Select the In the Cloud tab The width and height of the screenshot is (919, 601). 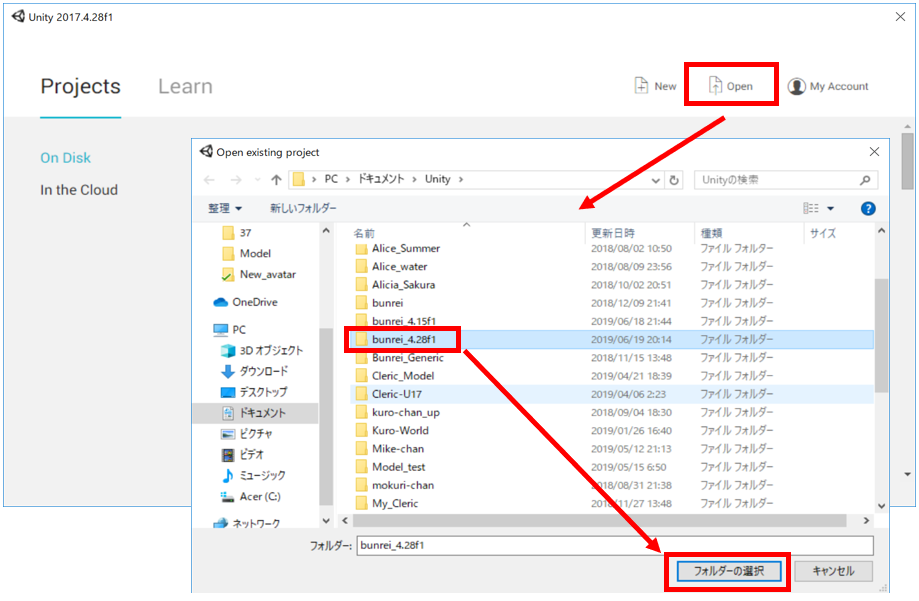79,190
